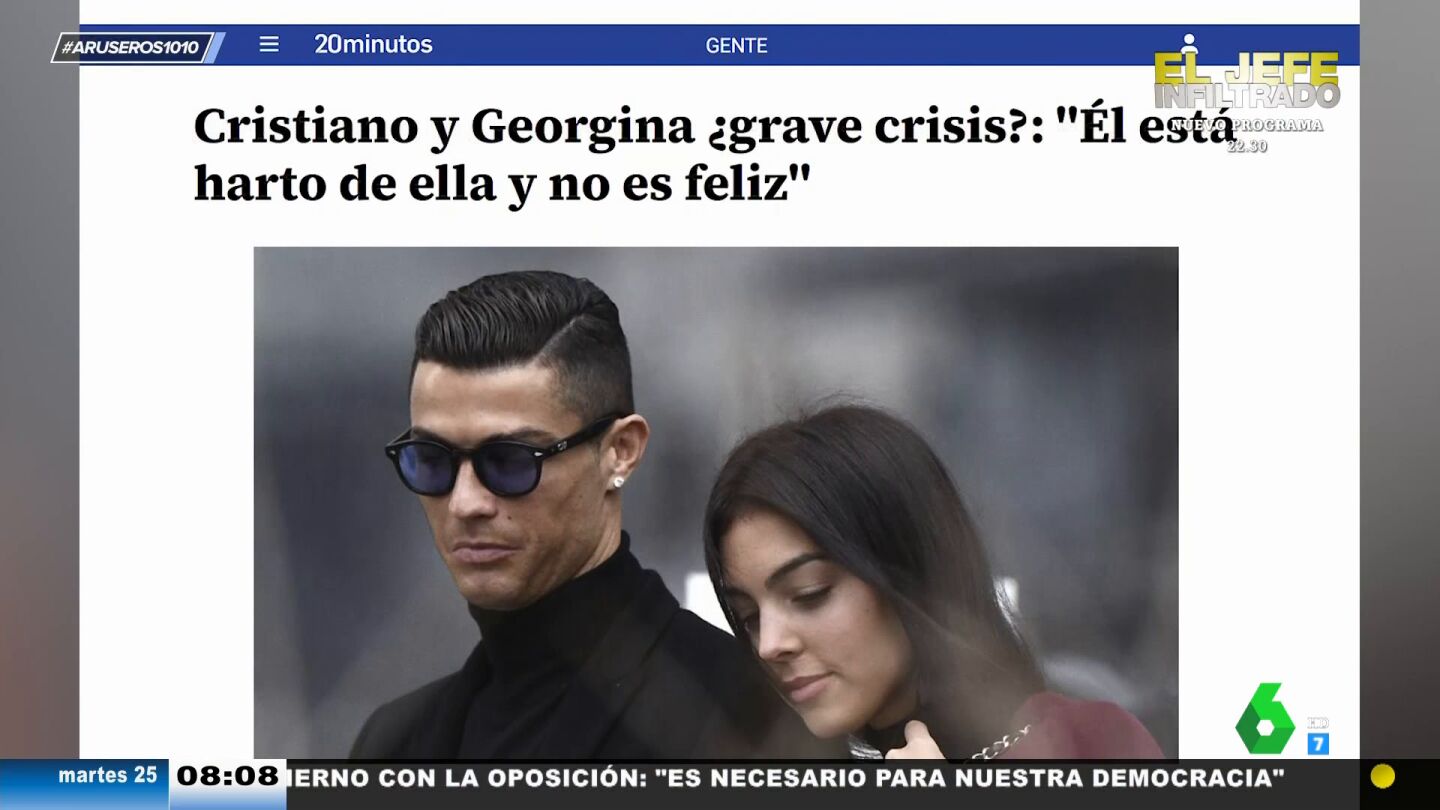Click the article's couple photo
The height and width of the screenshot is (810, 1440).
coord(715,502)
